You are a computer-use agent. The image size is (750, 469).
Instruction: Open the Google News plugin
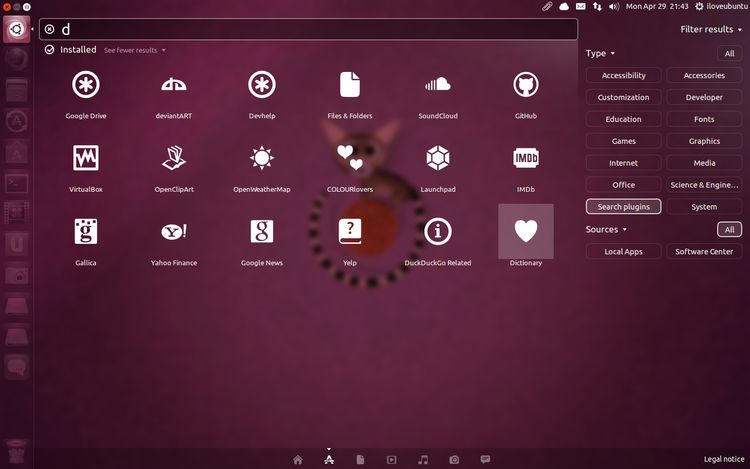tap(262, 231)
